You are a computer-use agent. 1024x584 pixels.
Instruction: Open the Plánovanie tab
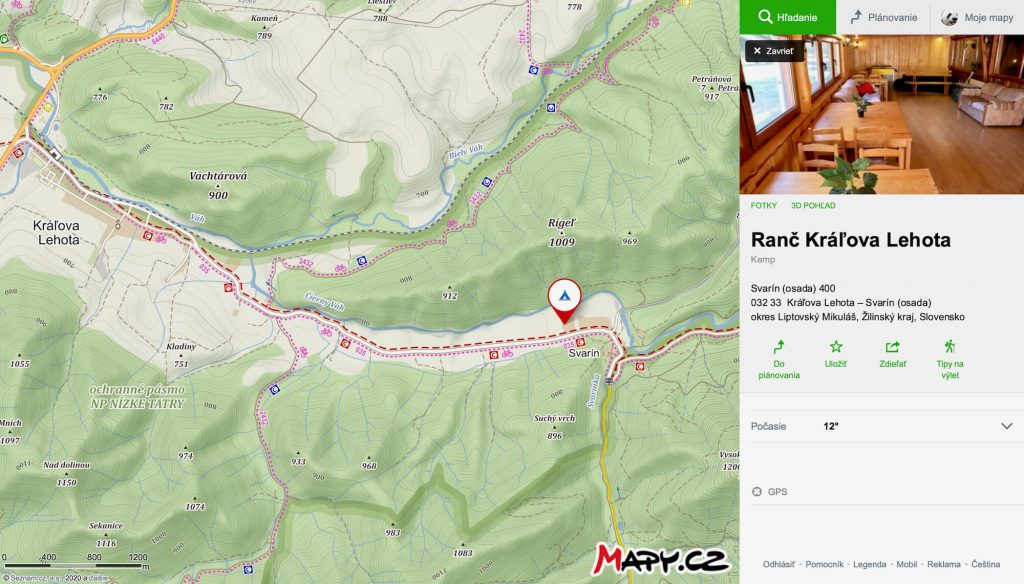point(883,17)
